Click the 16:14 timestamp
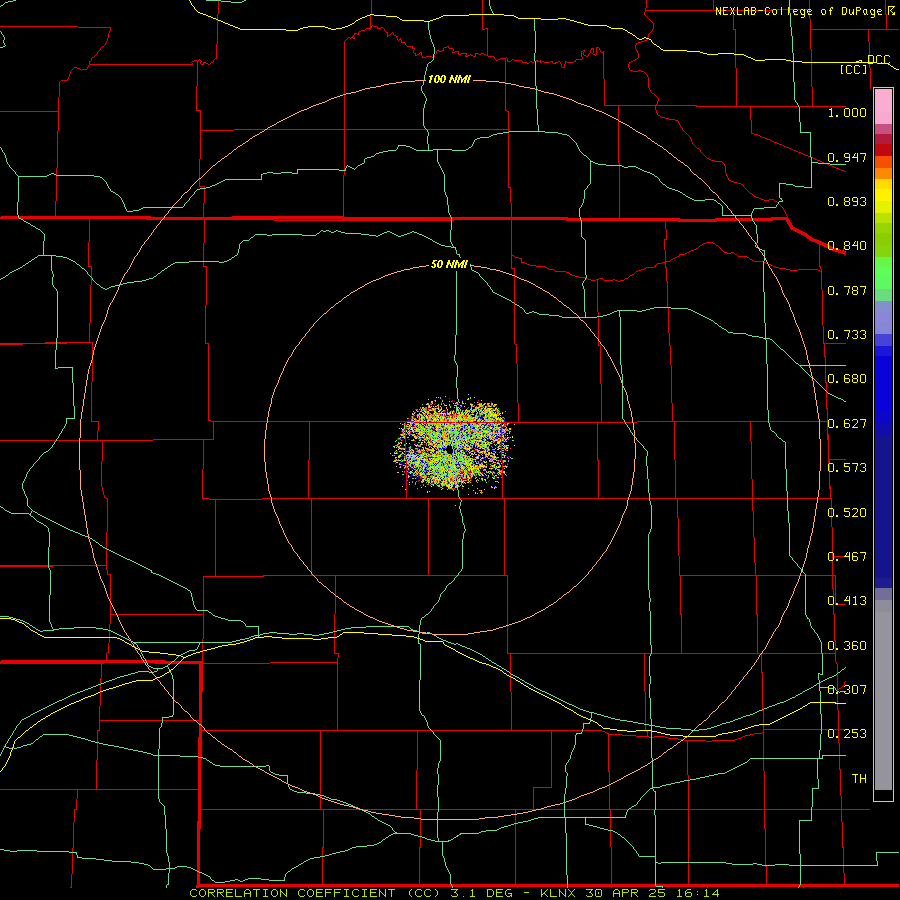 tap(700, 893)
